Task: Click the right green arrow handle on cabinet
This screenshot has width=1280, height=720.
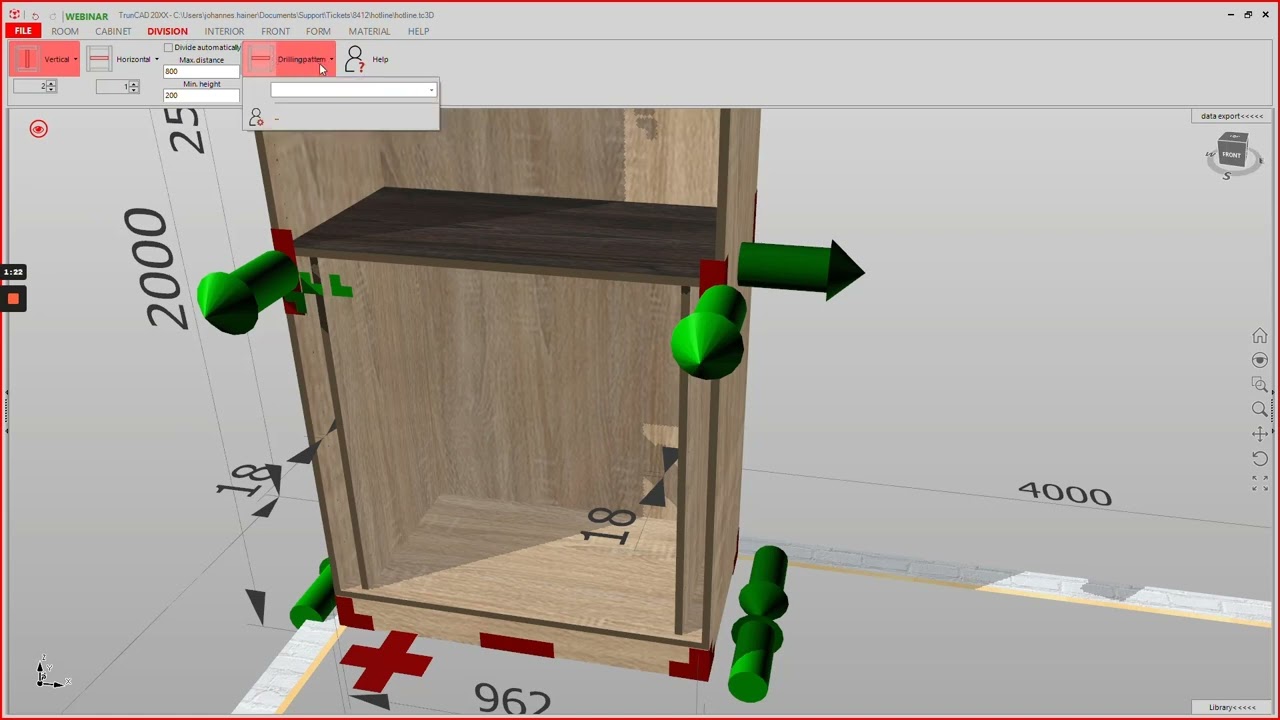Action: (800, 269)
